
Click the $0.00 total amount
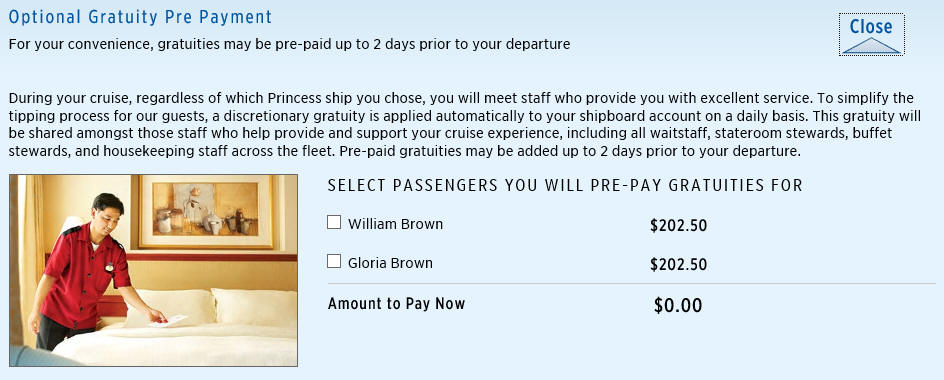pyautogui.click(x=678, y=306)
